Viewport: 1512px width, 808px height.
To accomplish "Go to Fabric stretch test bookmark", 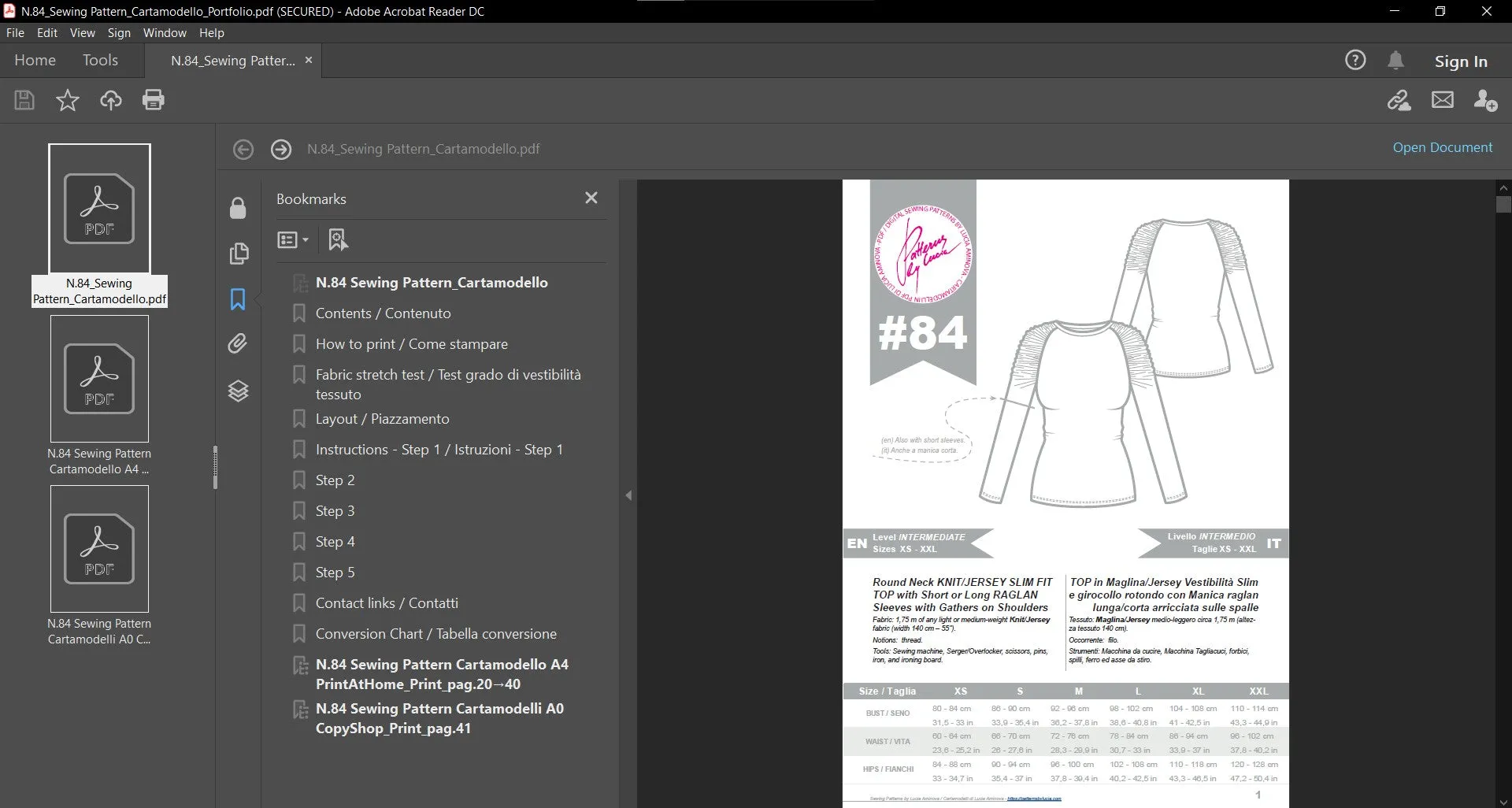I will click(448, 384).
